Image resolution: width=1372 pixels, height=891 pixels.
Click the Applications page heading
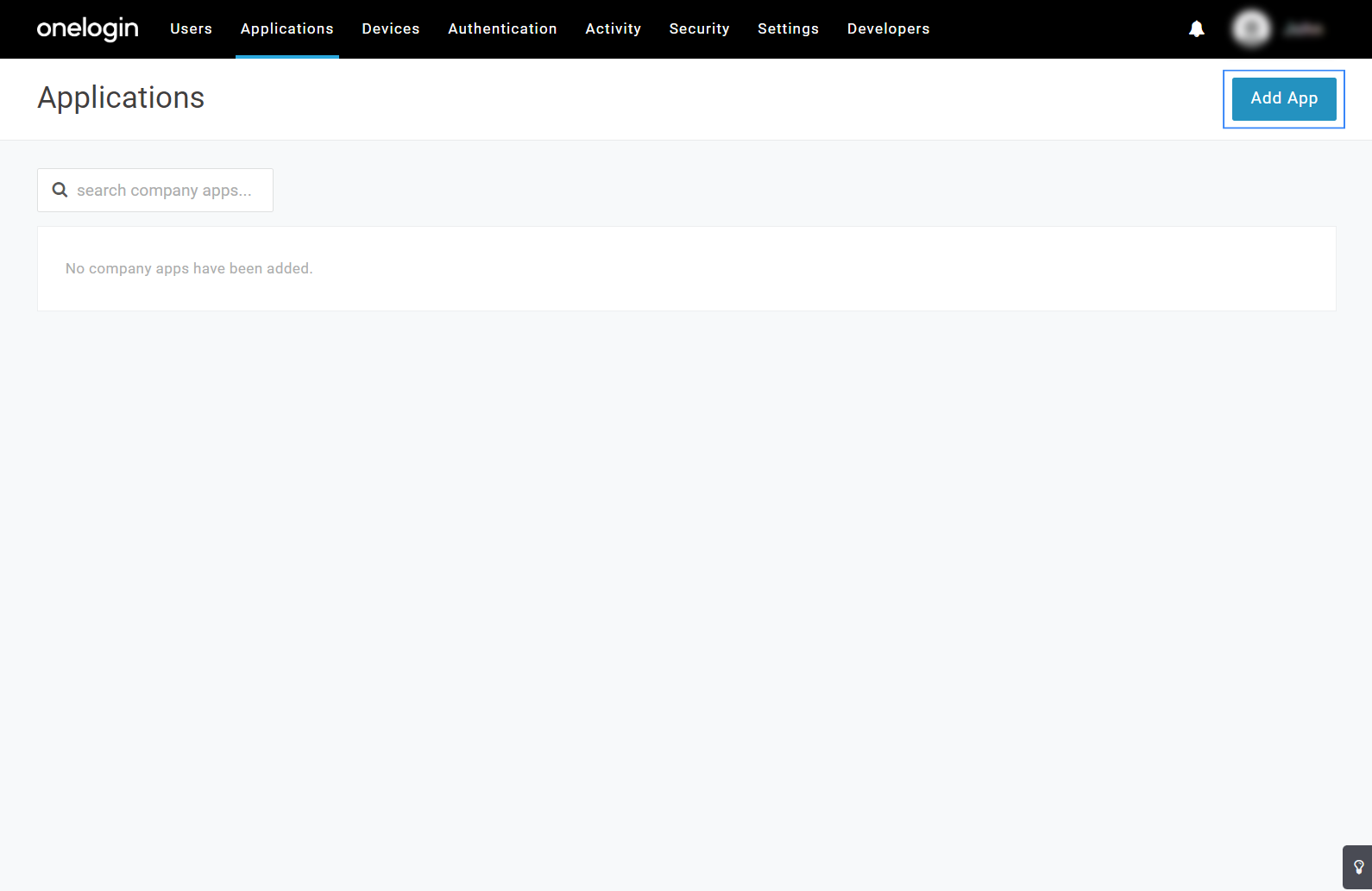tap(121, 98)
